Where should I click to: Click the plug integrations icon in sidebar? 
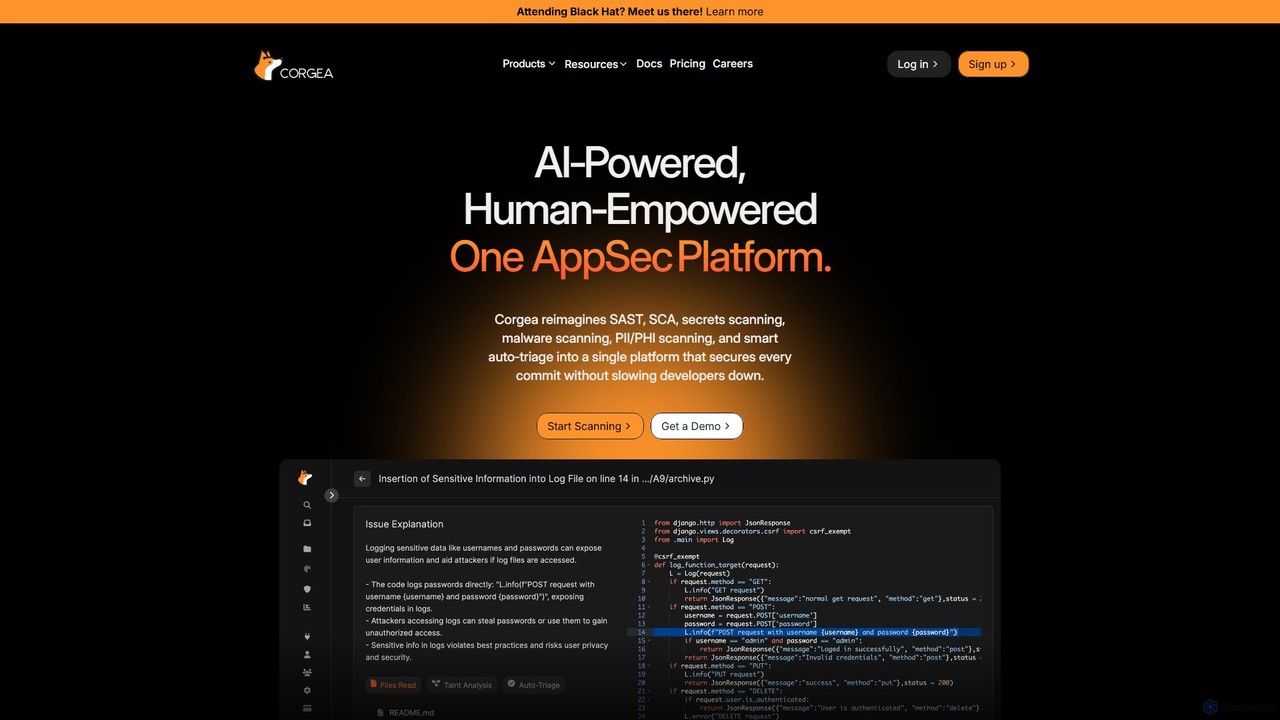[x=307, y=636]
